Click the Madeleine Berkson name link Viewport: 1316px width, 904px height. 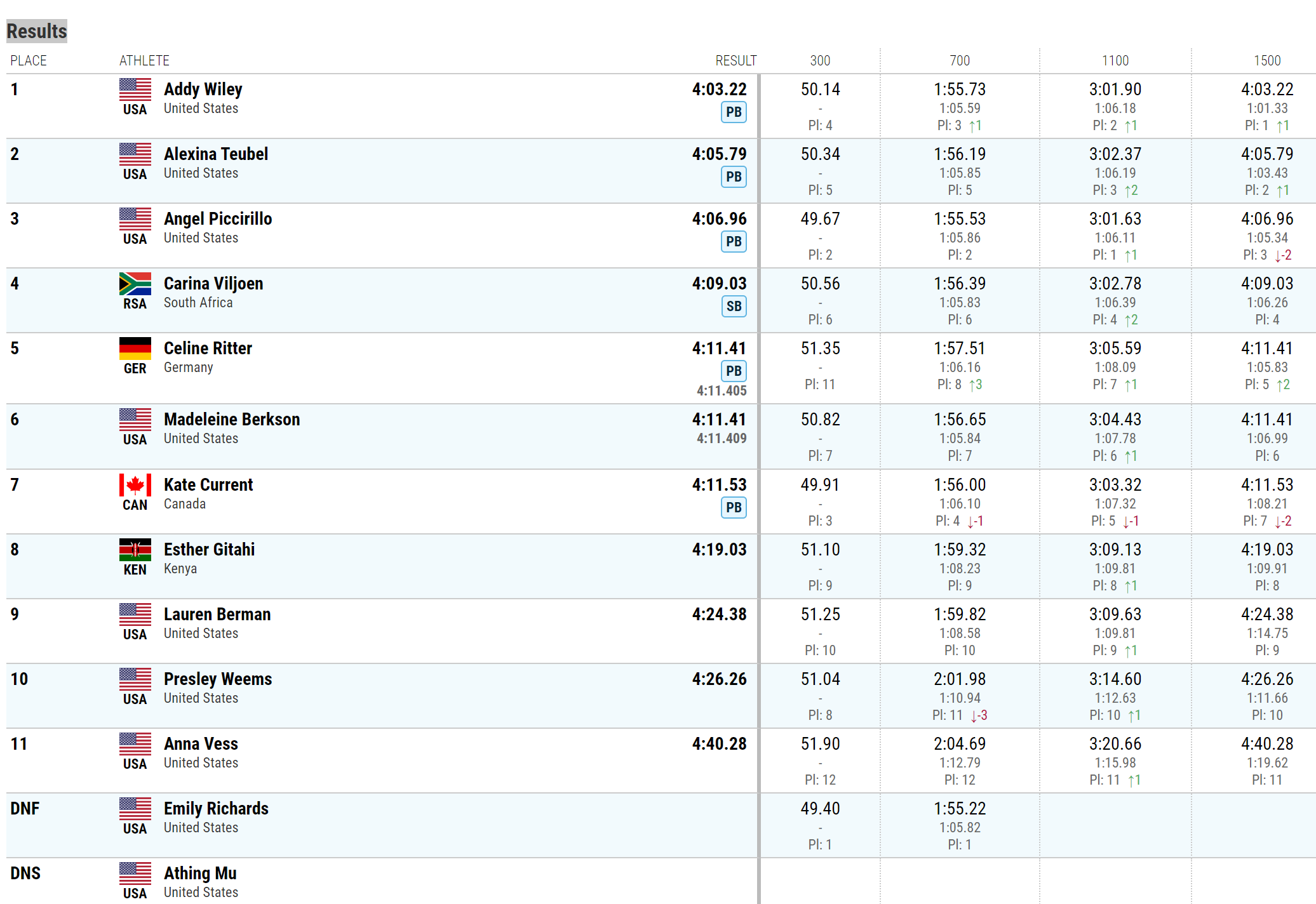232,420
